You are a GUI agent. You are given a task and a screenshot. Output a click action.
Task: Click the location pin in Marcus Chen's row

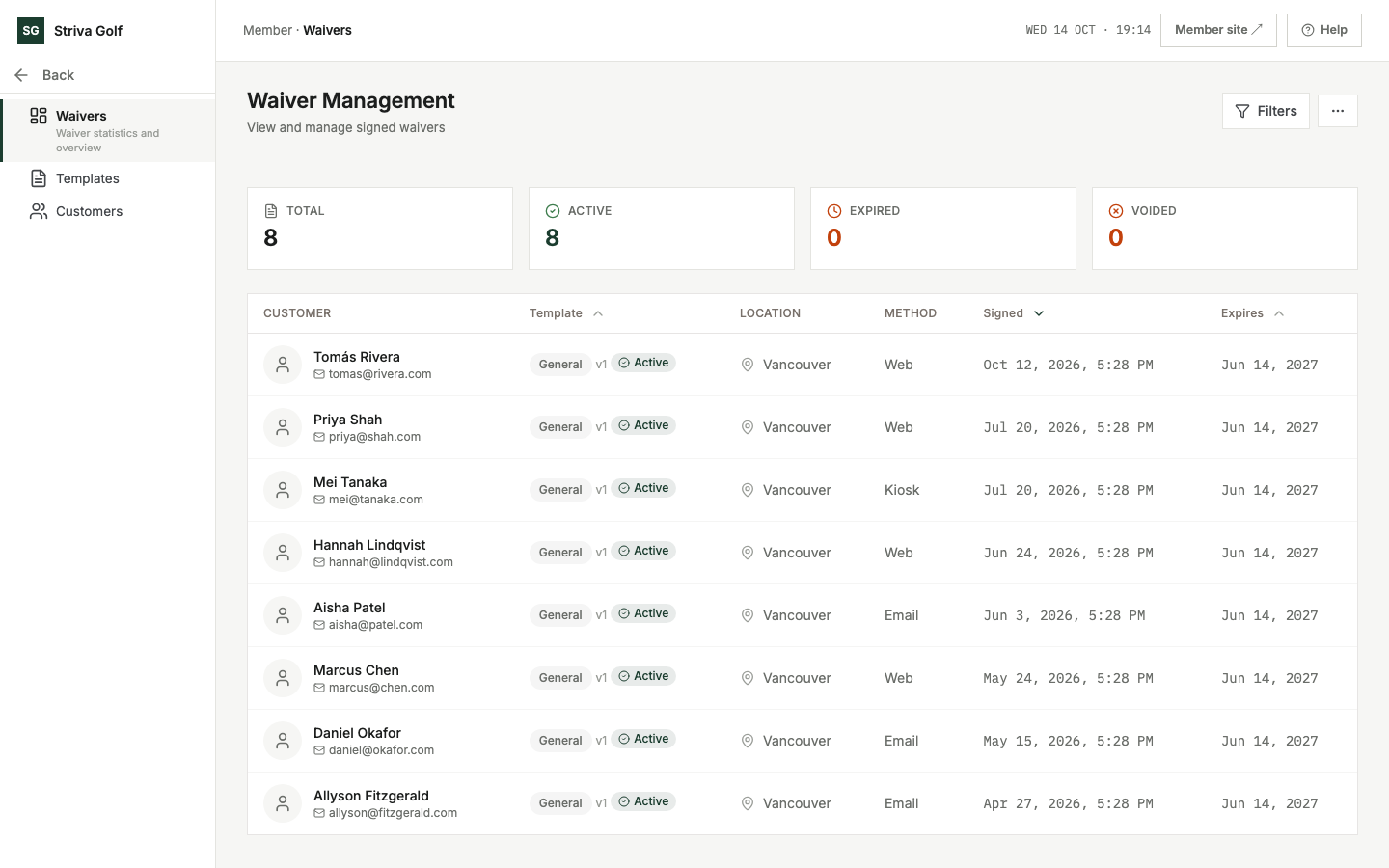pos(747,678)
